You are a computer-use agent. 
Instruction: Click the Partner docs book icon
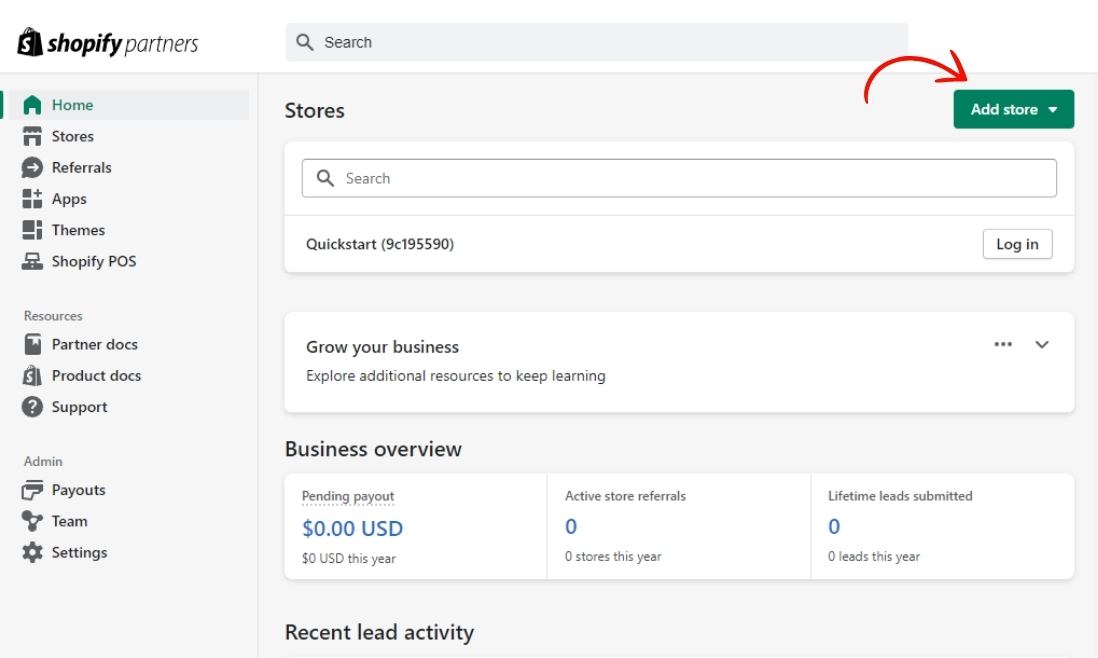click(x=32, y=344)
